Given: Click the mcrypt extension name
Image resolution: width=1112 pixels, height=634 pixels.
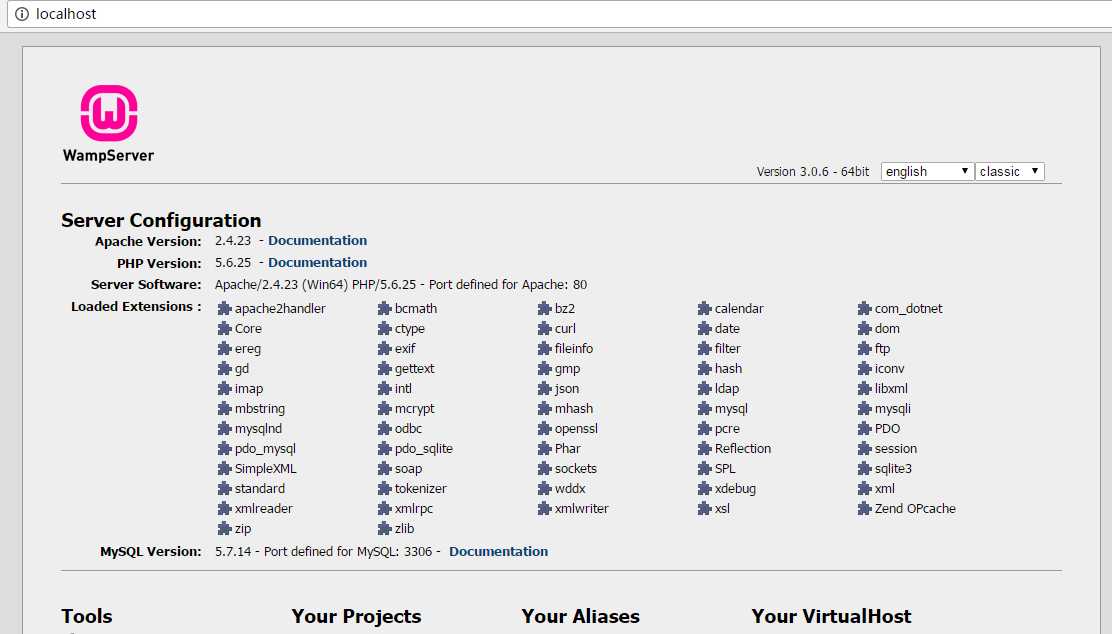Looking at the screenshot, I should click(x=414, y=408).
